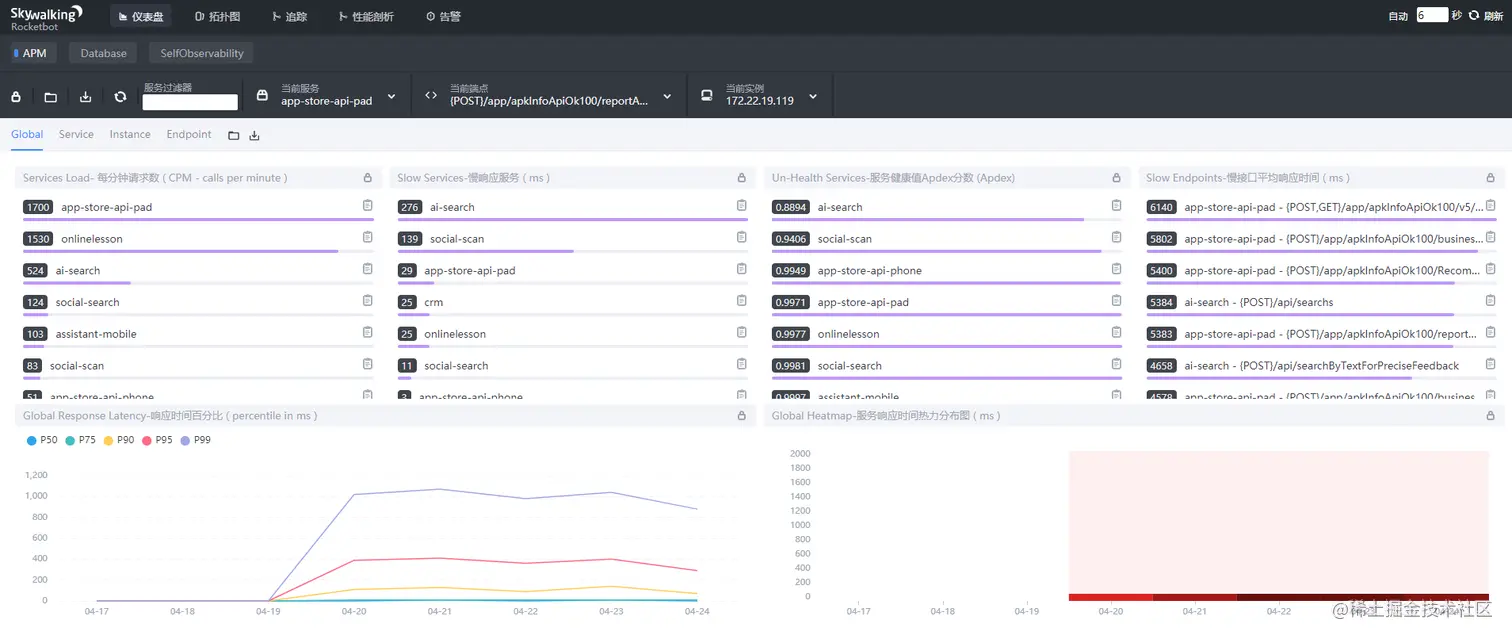Toggle the P99 legend series off

point(195,440)
